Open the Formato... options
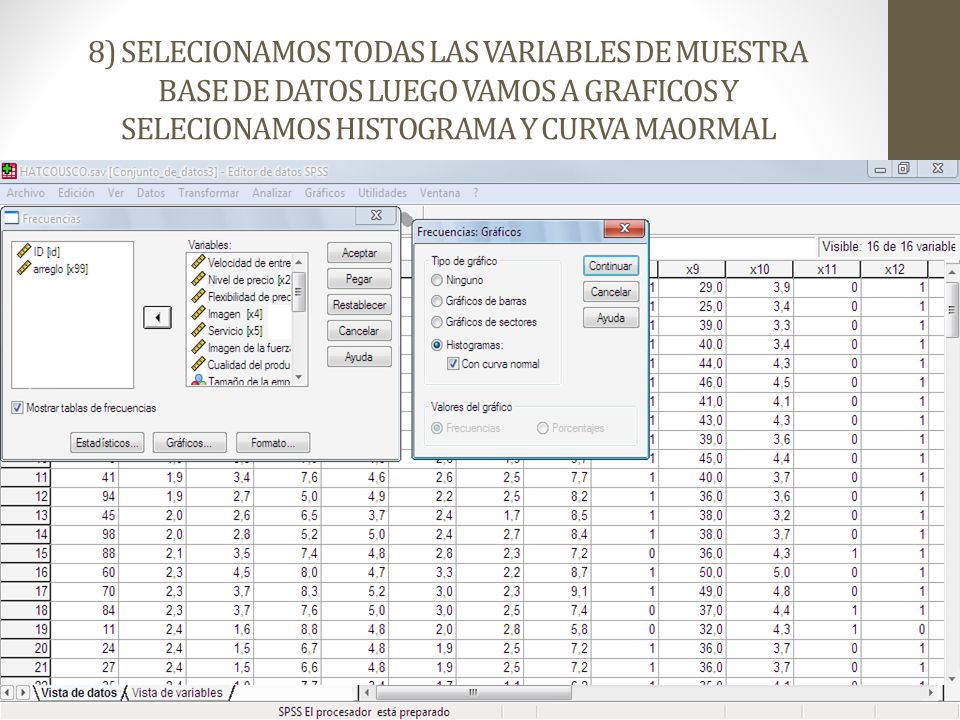This screenshot has height=720, width=960. coord(273,443)
